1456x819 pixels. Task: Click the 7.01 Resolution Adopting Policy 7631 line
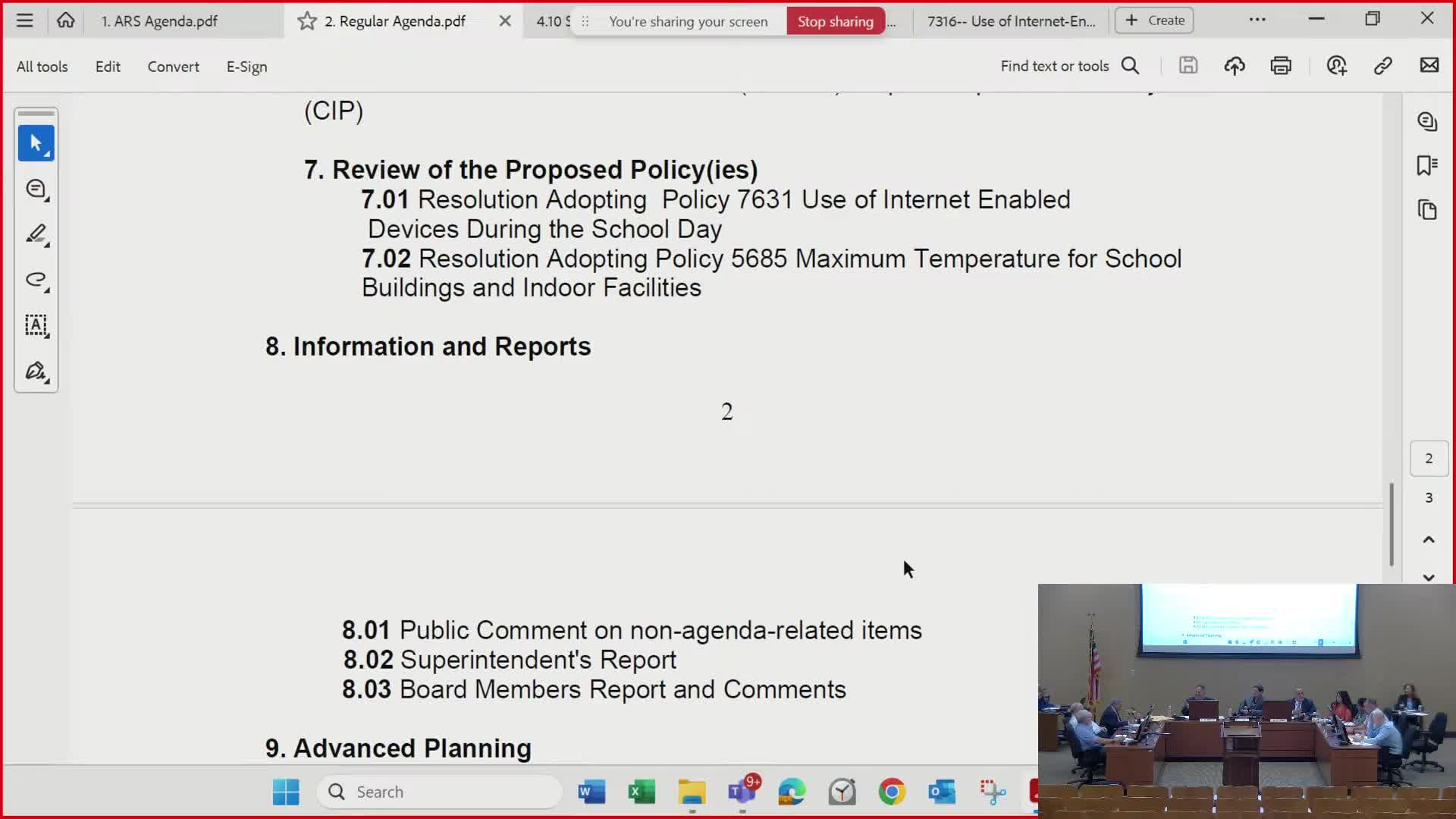click(x=716, y=214)
